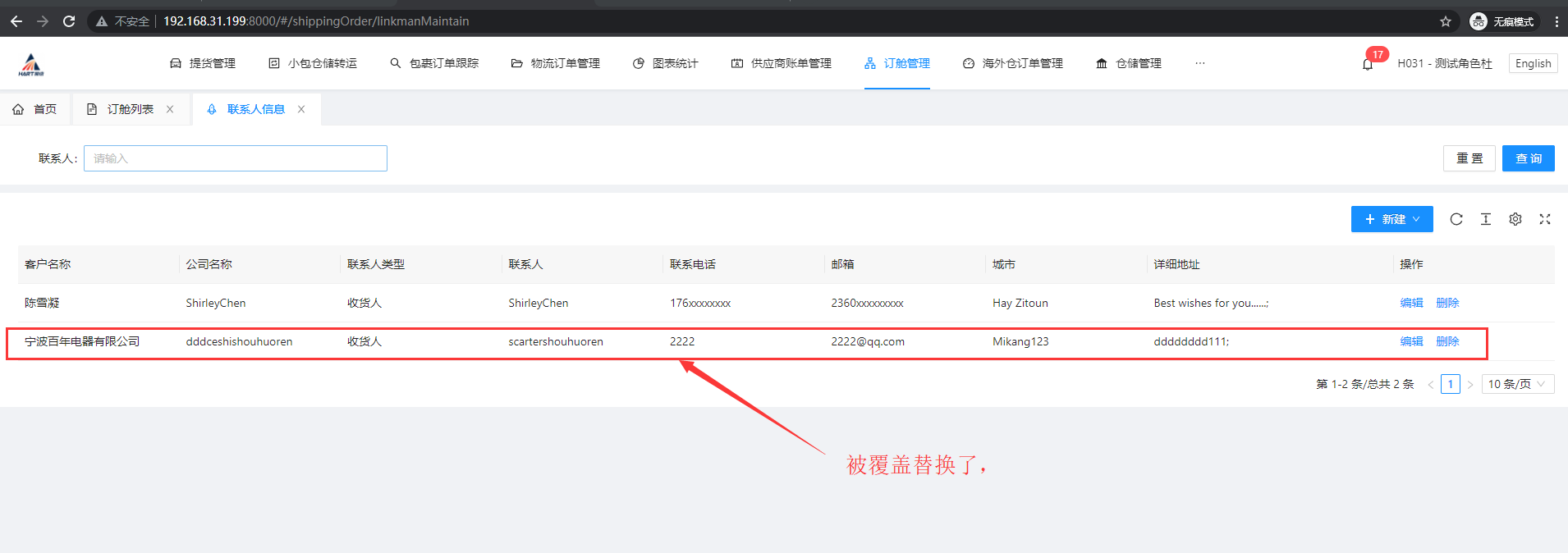Bookmark this page with star icon
Viewport: 1568px width, 553px height.
coord(1446,21)
